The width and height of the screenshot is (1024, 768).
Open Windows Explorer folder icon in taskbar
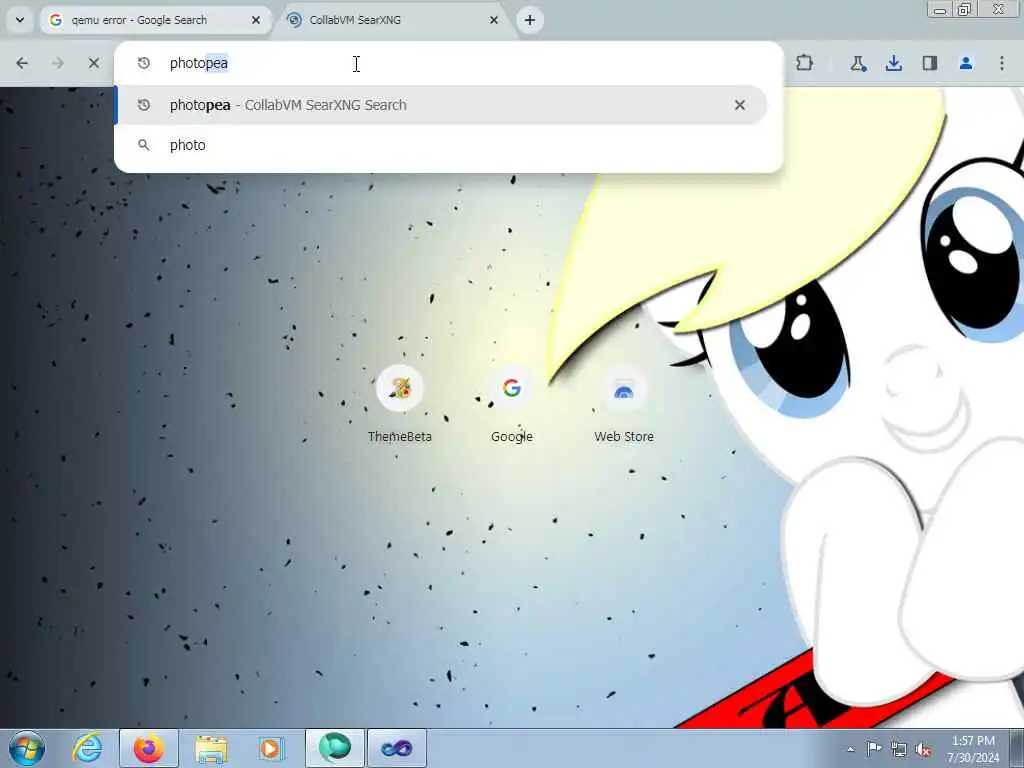click(212, 748)
